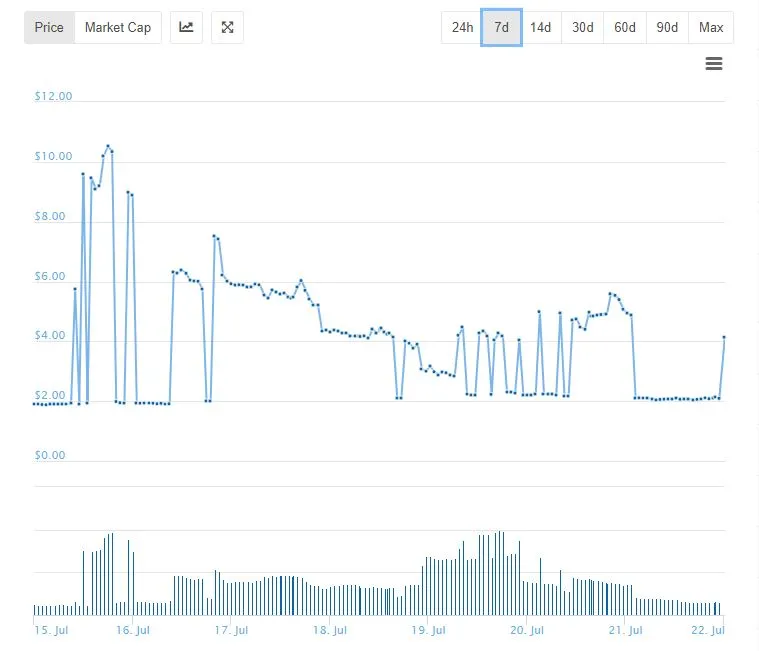
Task: Click the $12.00 axis label
Action: (53, 96)
